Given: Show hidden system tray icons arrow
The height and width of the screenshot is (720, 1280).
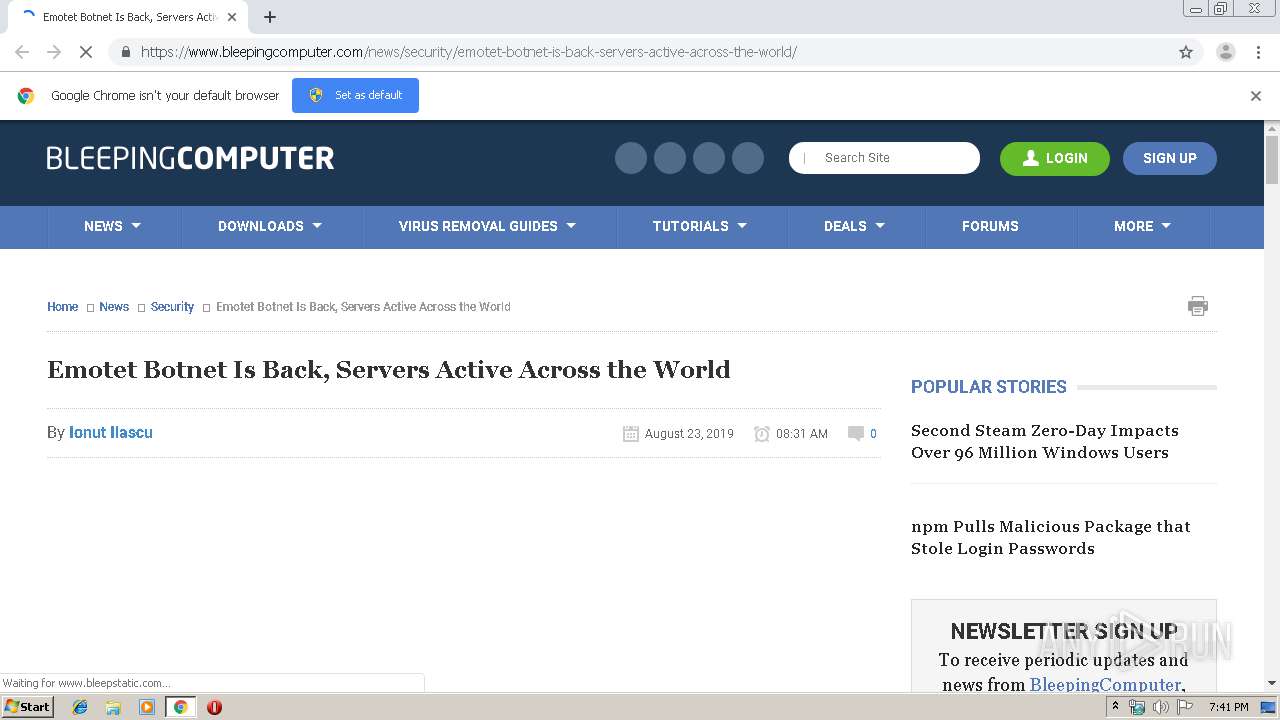Looking at the screenshot, I should coord(1115,707).
